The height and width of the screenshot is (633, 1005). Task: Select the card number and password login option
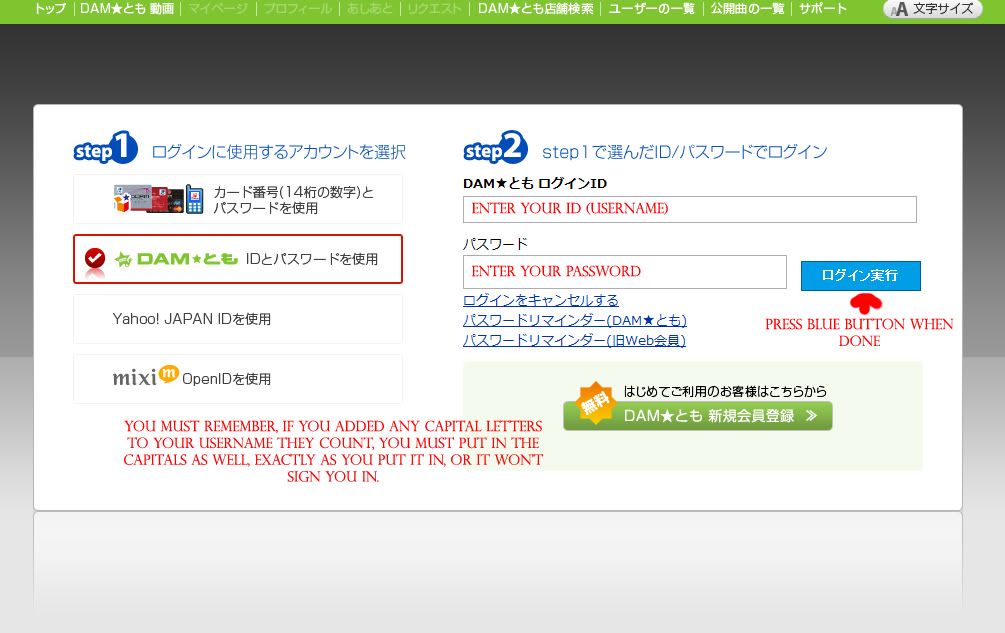tap(238, 199)
